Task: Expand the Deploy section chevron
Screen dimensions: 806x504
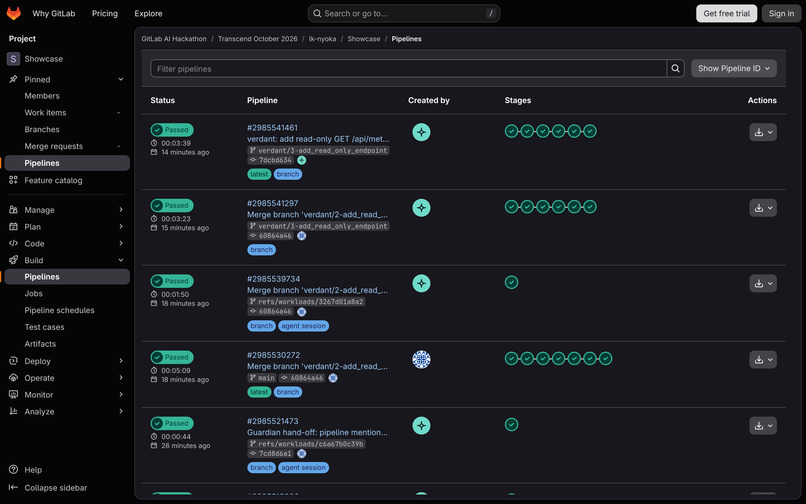Action: 121,361
